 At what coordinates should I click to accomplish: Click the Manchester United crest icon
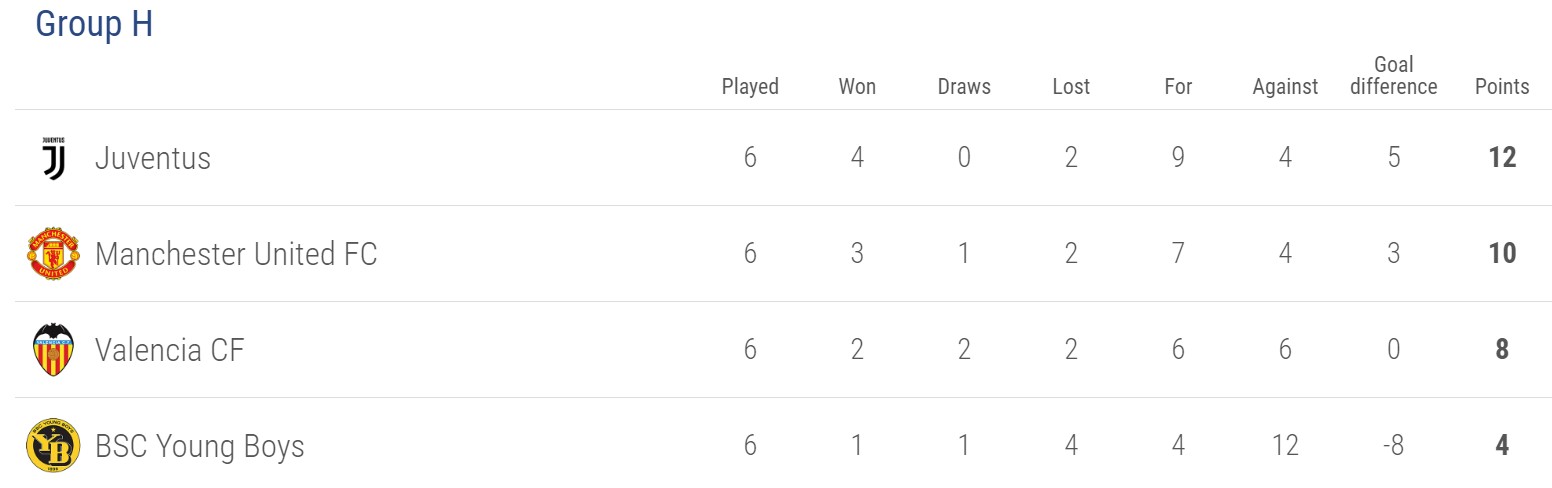pos(52,254)
